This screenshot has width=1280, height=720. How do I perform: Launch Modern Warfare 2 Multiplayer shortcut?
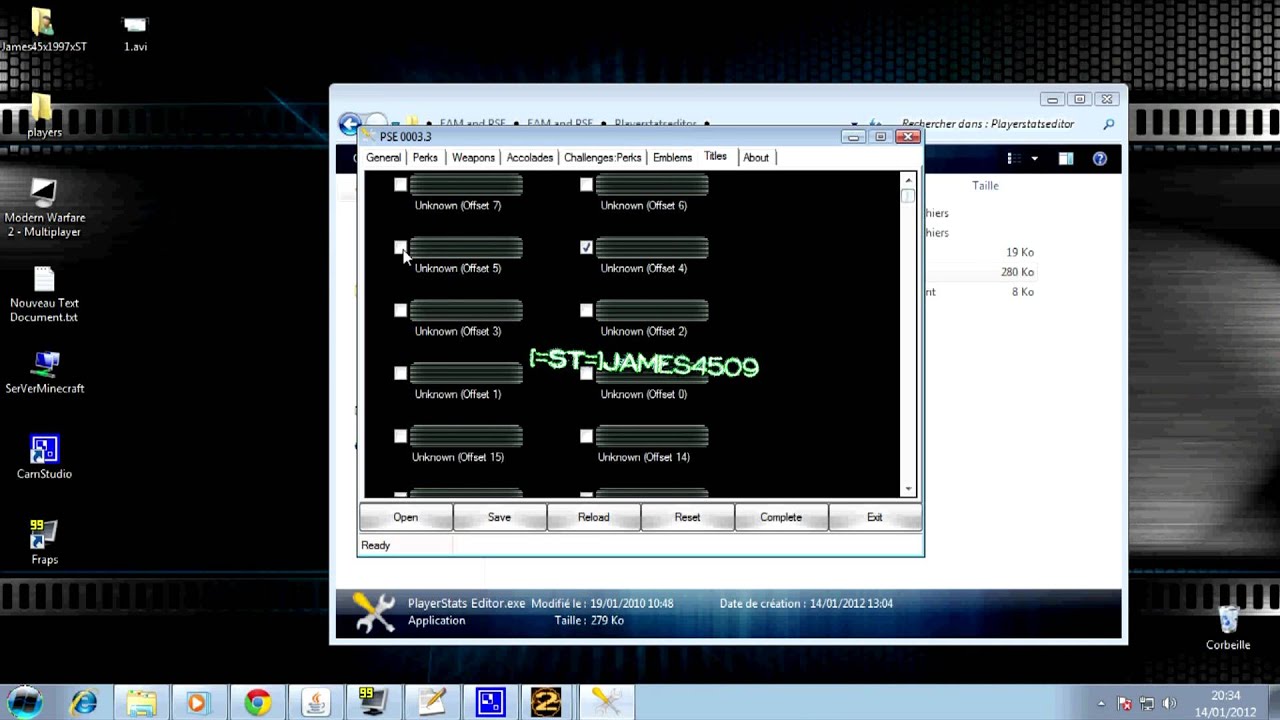44,208
